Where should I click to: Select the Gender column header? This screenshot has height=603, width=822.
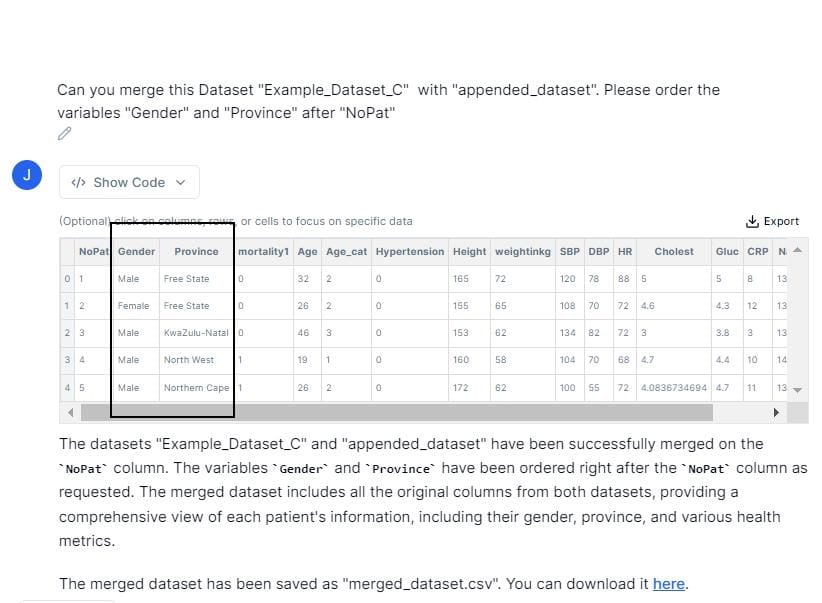click(136, 252)
